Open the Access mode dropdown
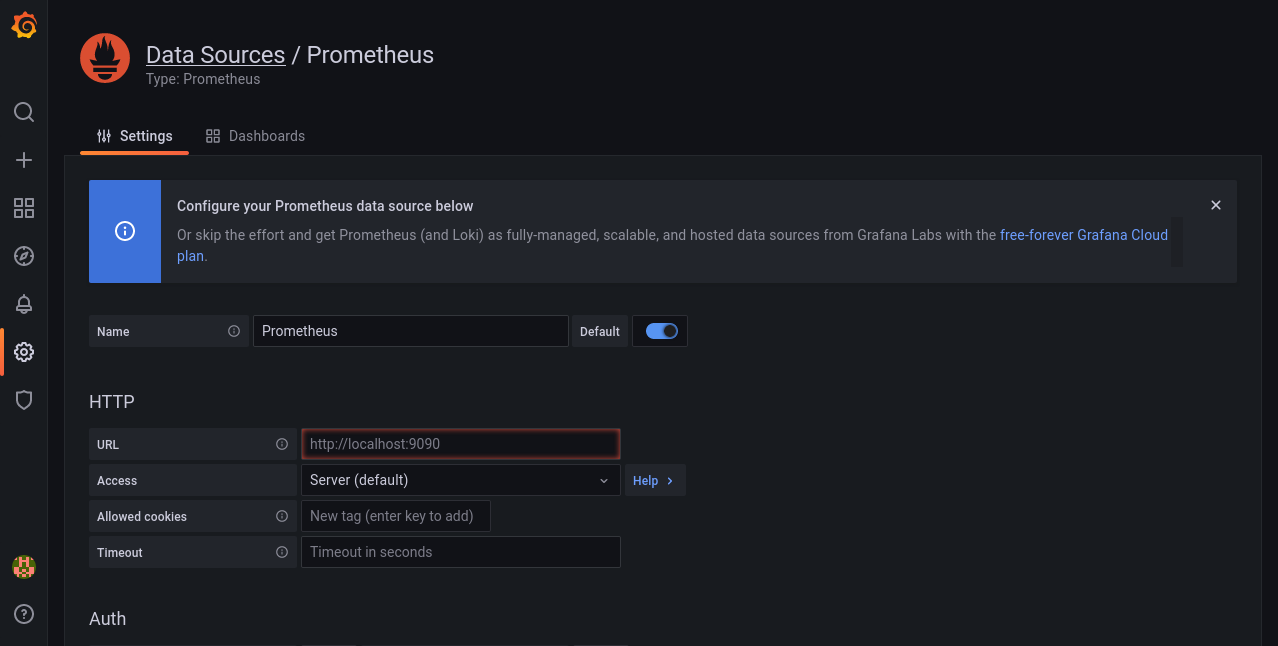Image resolution: width=1278 pixels, height=646 pixels. [460, 480]
